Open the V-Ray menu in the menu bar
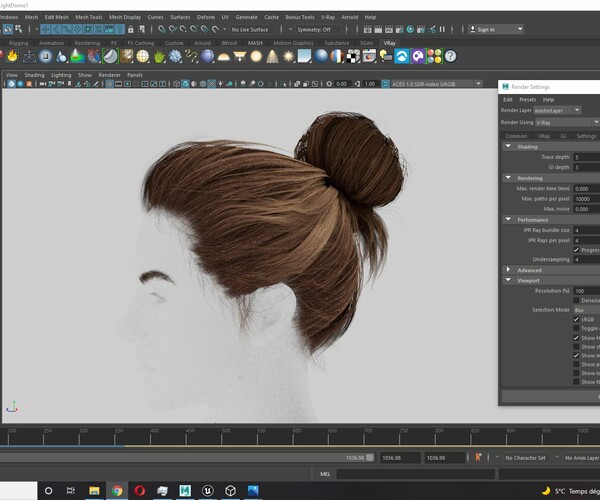600x500 pixels. click(x=328, y=17)
